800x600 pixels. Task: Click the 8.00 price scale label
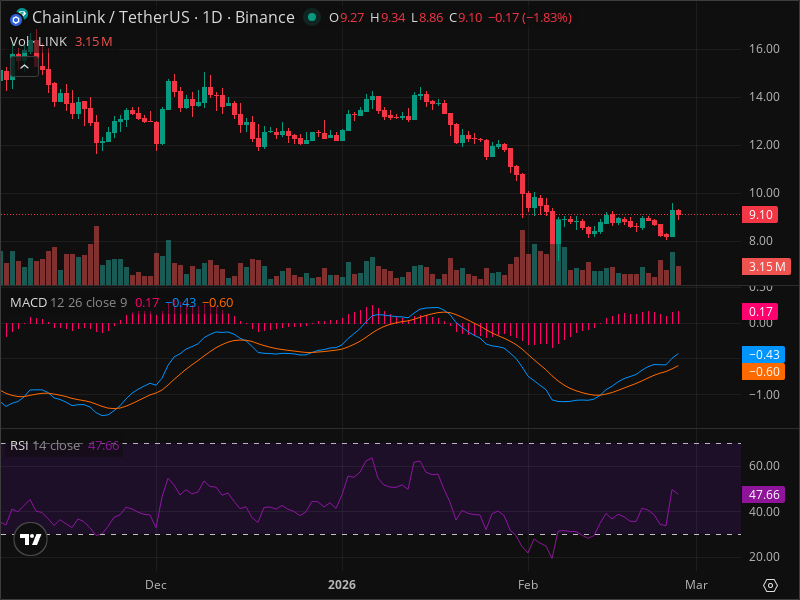[761, 241]
